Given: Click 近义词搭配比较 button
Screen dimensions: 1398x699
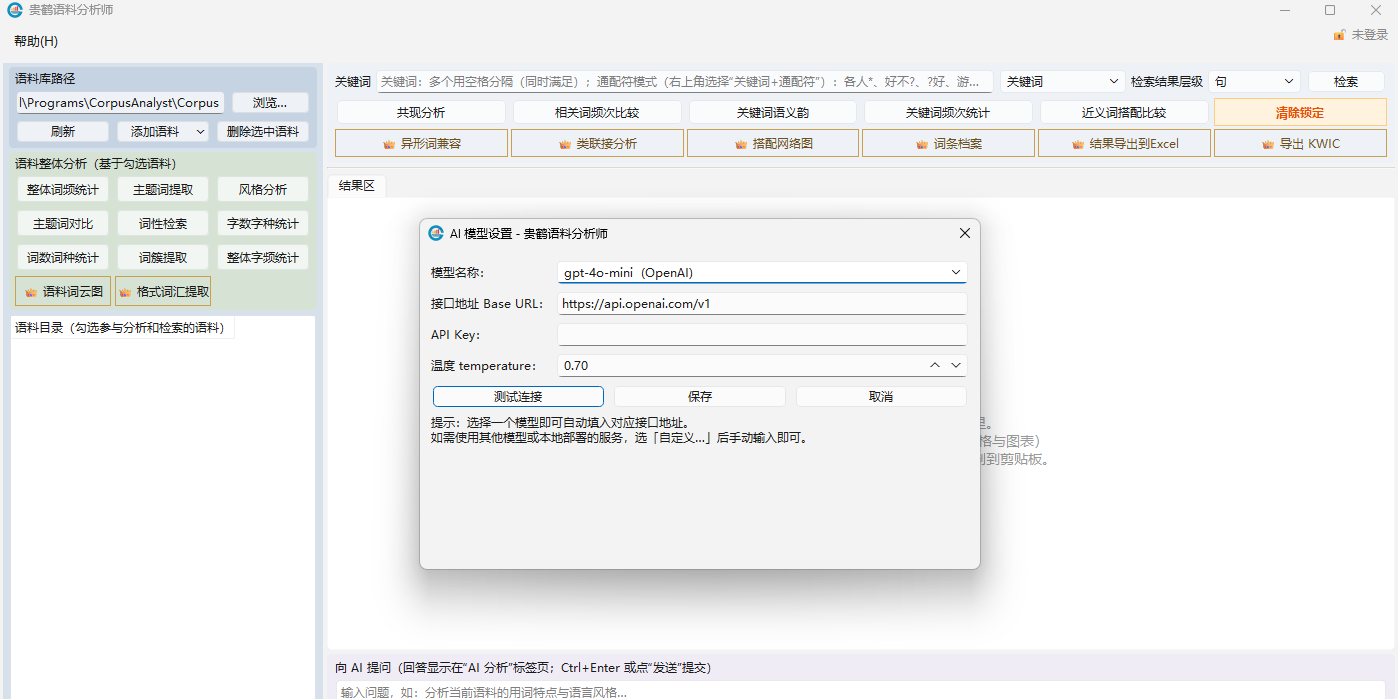Looking at the screenshot, I should tap(1124, 112).
